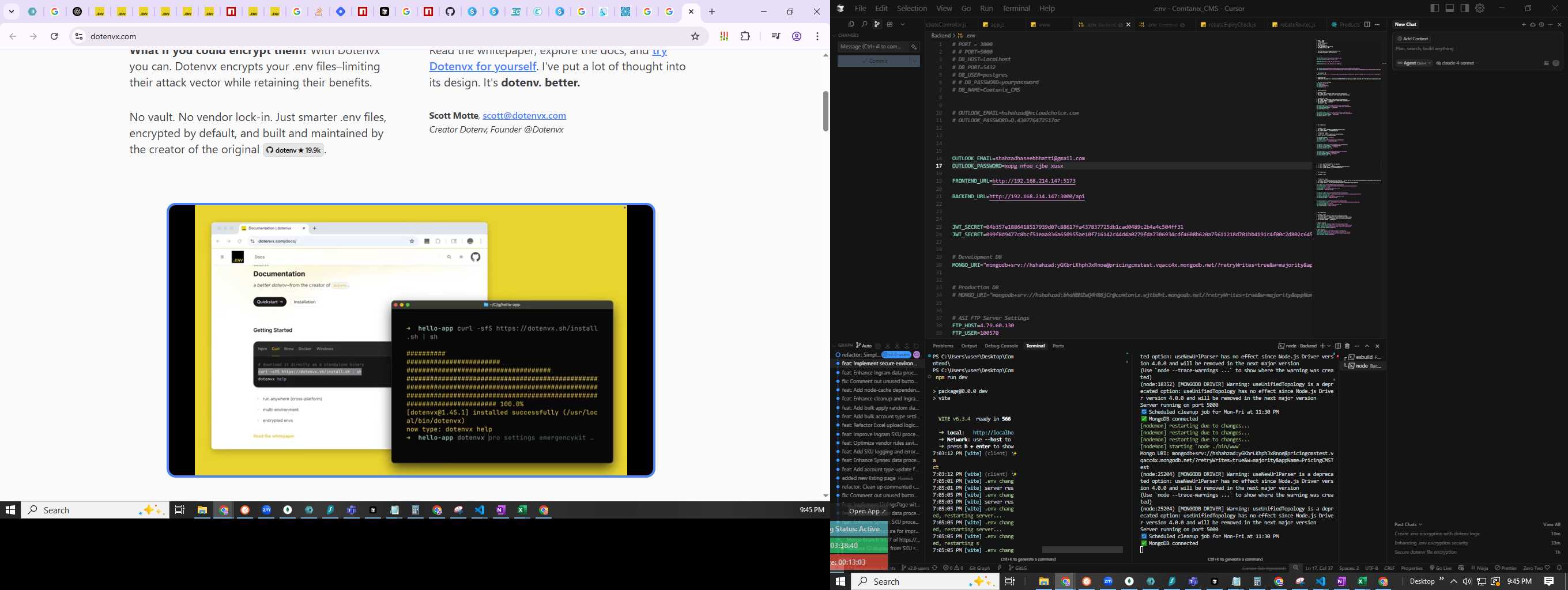Select commit 'feat: Implement secure environ...'
The image size is (1568, 590).
pos(879,364)
